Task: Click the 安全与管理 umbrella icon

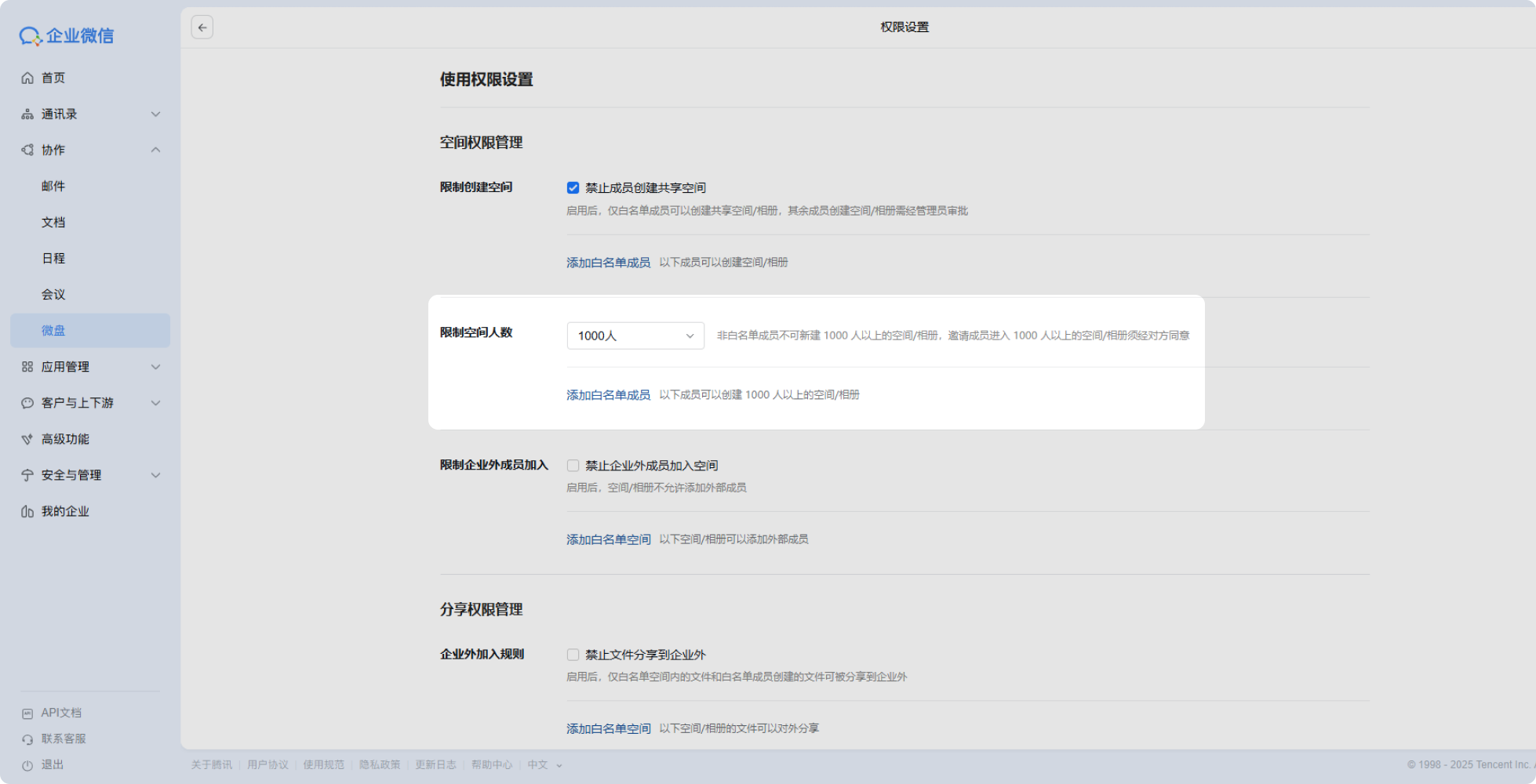Action: [27, 475]
